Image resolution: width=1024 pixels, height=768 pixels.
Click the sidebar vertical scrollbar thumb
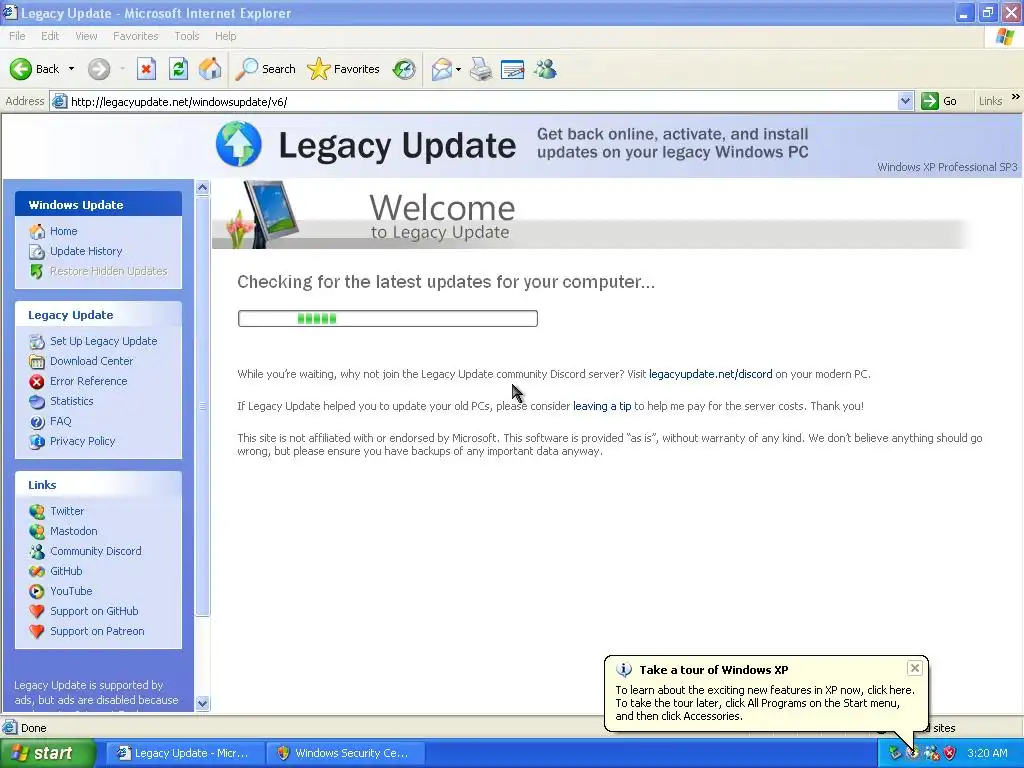202,406
